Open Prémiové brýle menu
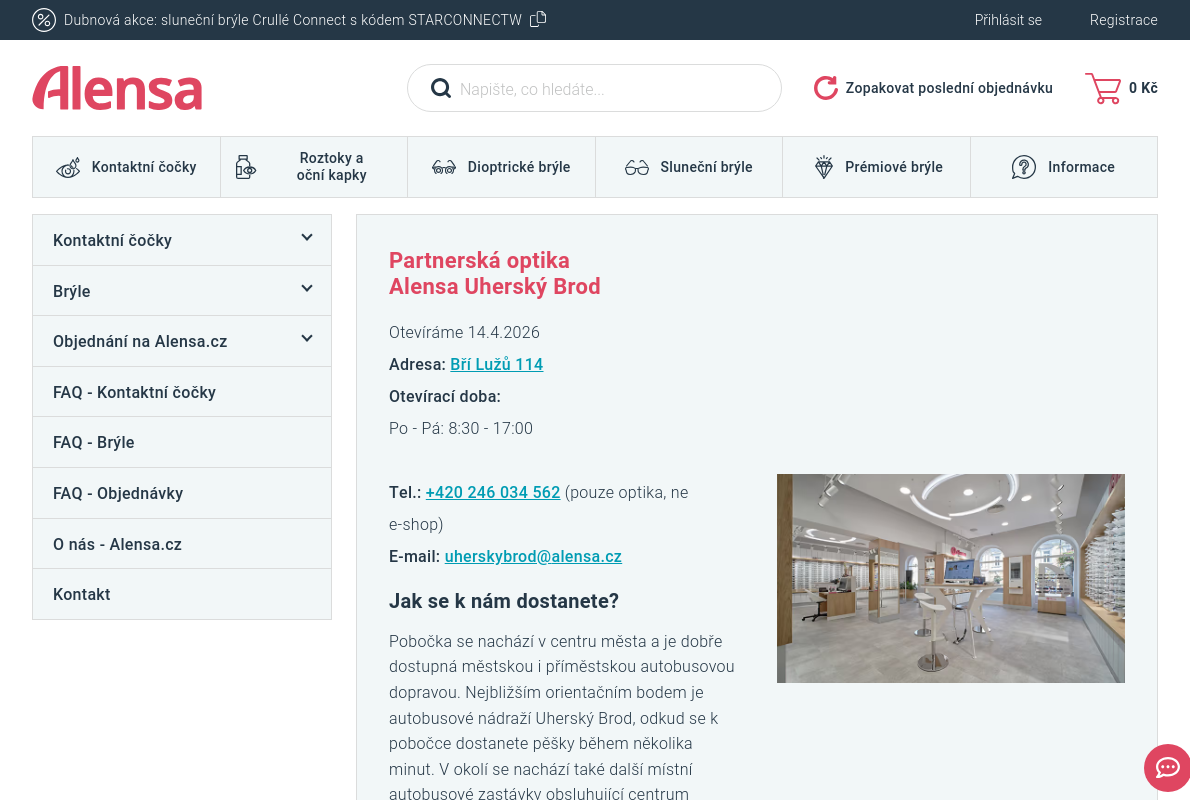Screen dimensions: 1200x800 (877, 167)
